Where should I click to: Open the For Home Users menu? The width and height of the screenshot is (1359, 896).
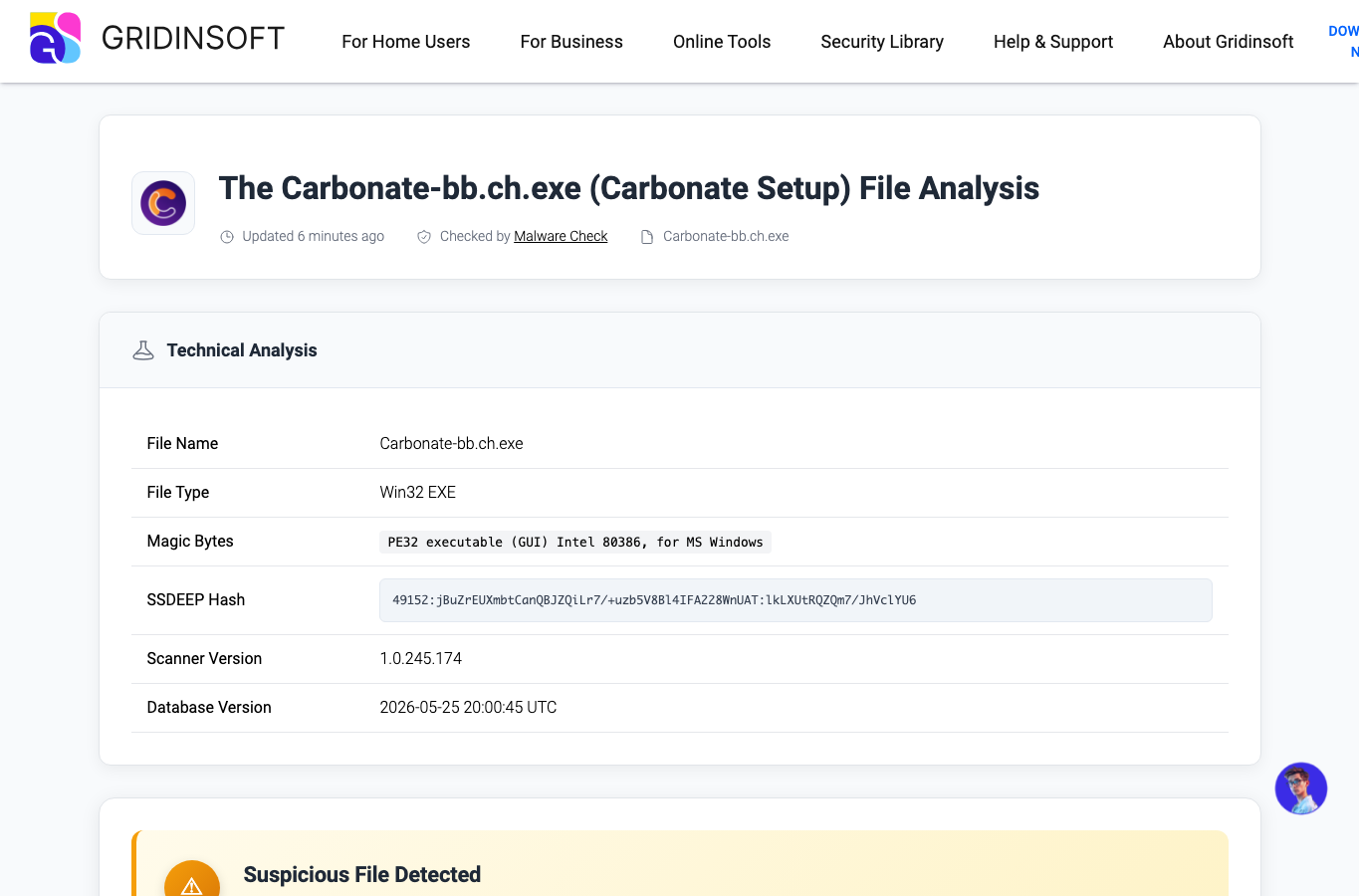coord(406,42)
